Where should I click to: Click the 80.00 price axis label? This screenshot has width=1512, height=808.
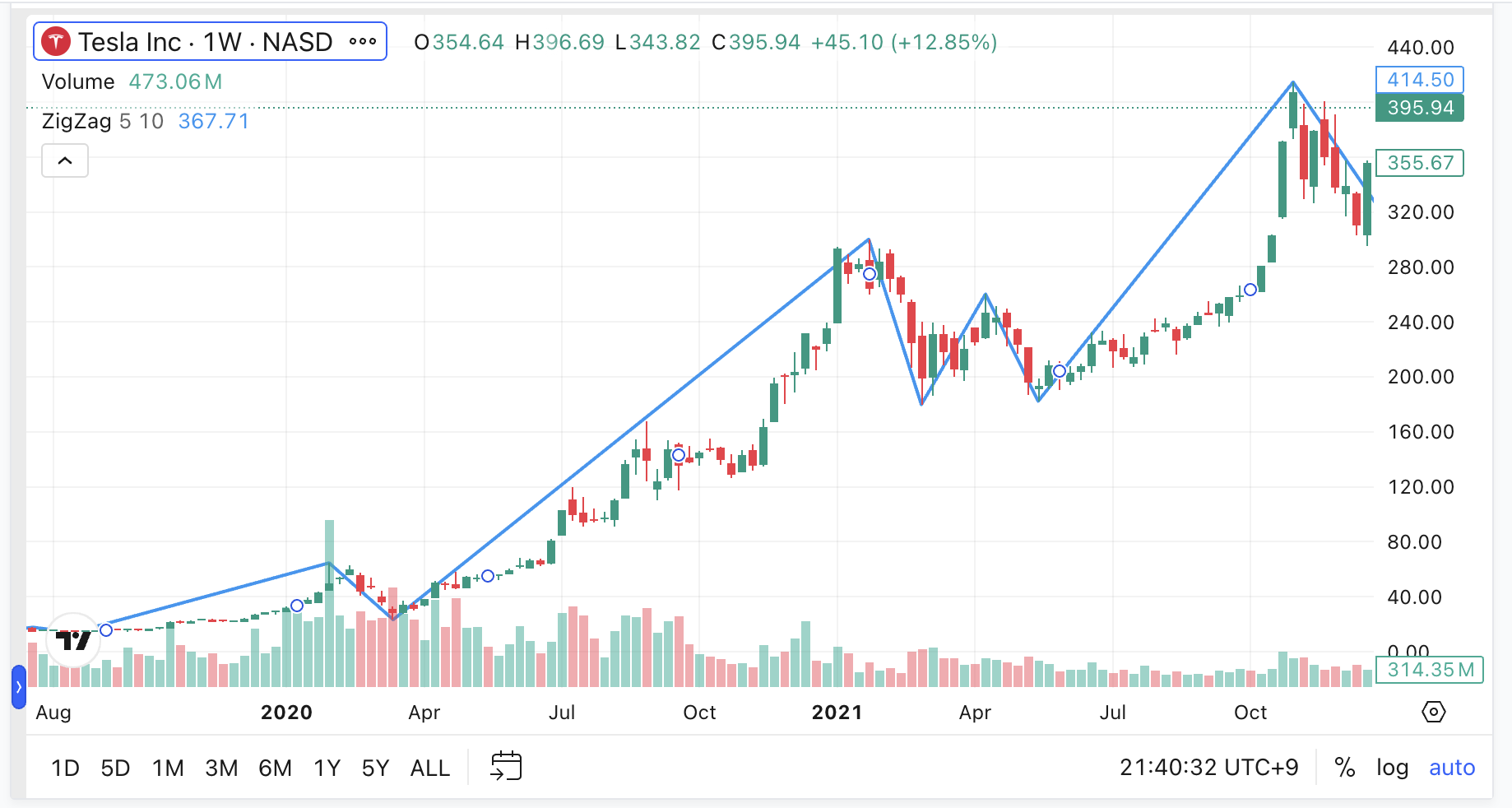(x=1414, y=542)
